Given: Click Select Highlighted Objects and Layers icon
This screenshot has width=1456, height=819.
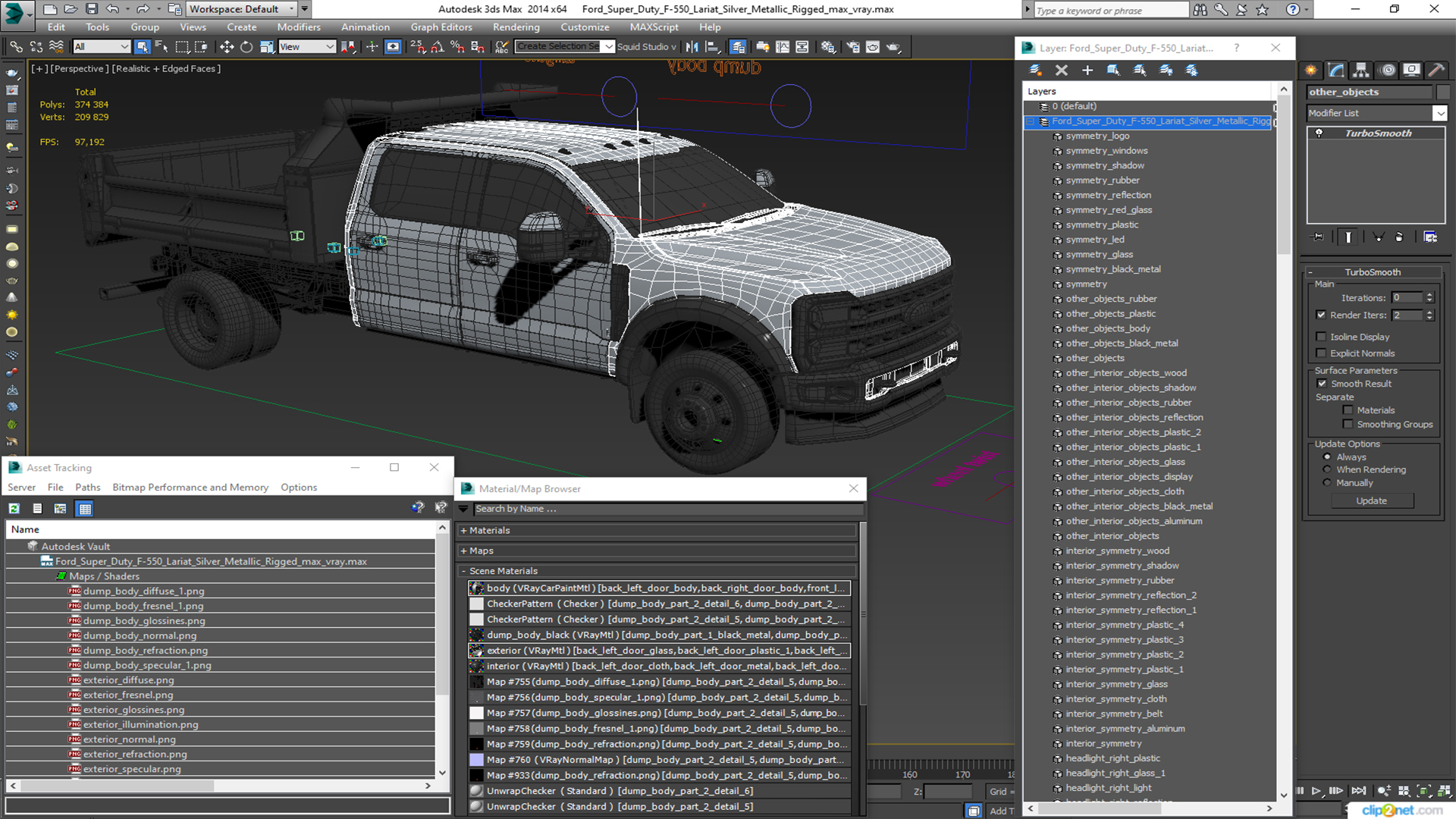Looking at the screenshot, I should pyautogui.click(x=1113, y=70).
